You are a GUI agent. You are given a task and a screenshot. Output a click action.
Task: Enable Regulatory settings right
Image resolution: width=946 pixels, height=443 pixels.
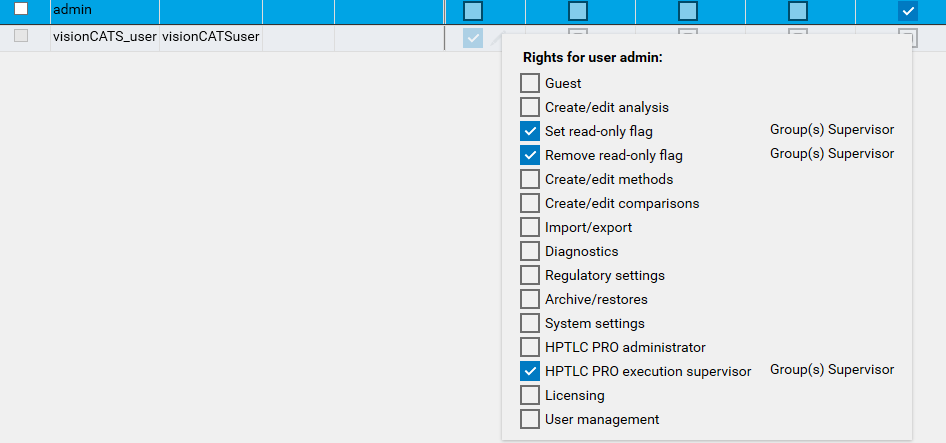click(530, 275)
